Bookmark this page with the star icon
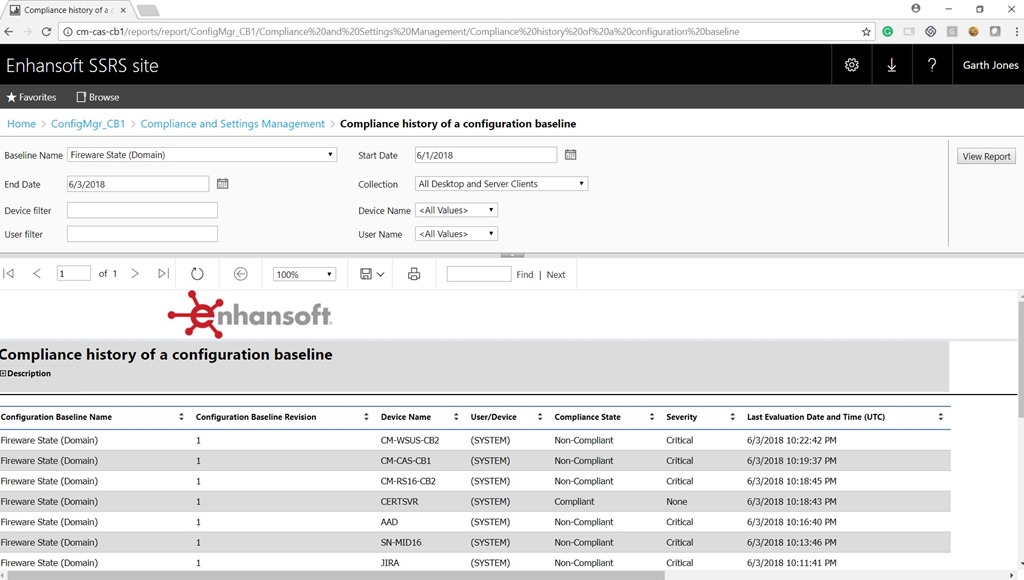The width and height of the screenshot is (1024, 580). point(866,31)
